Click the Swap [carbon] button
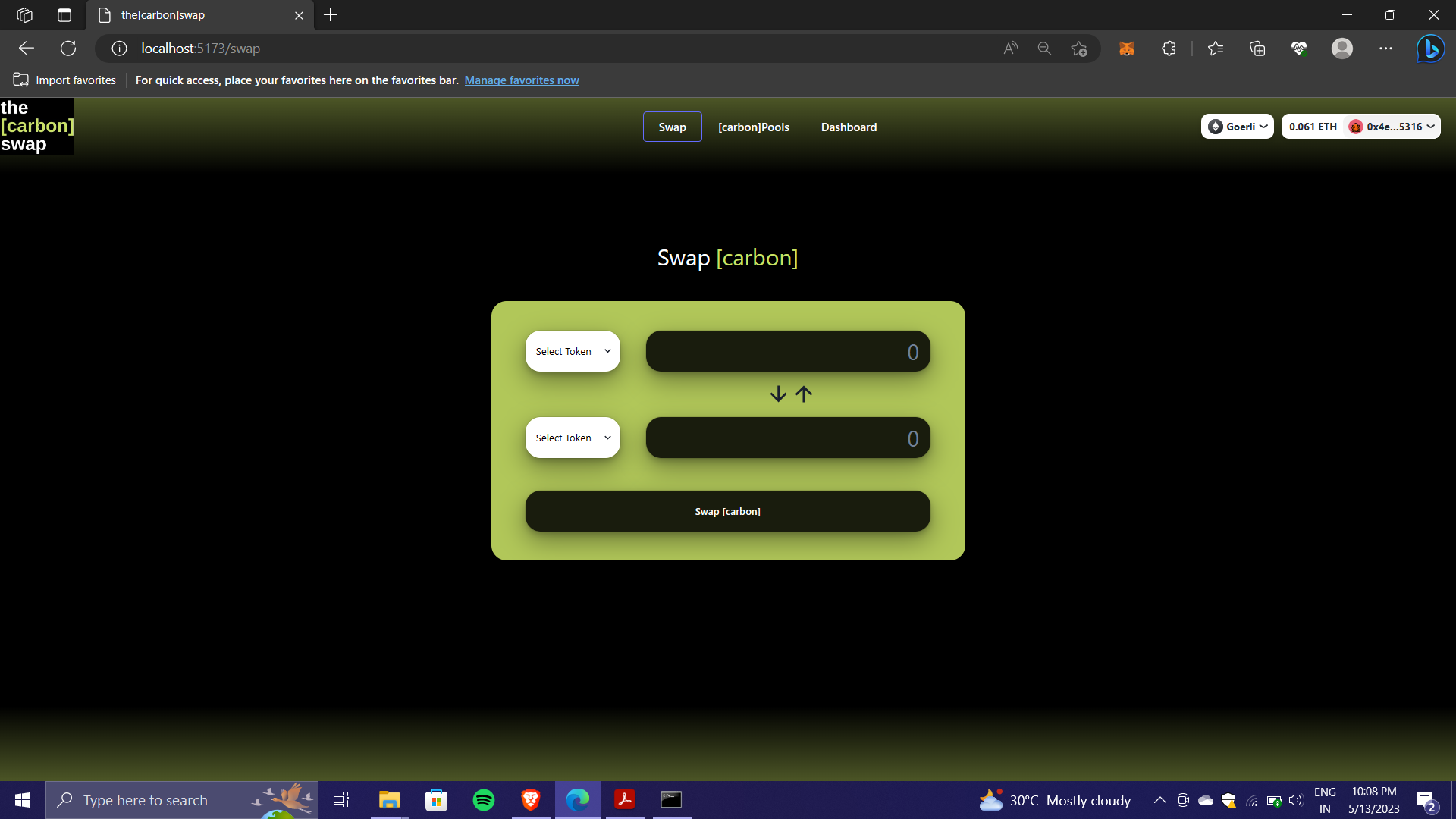Image resolution: width=1456 pixels, height=819 pixels. pyautogui.click(x=727, y=511)
